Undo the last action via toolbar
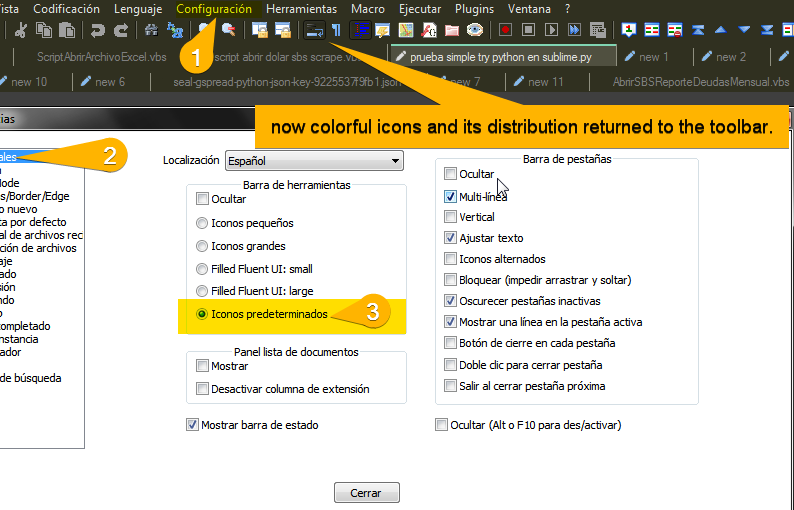The width and height of the screenshot is (794, 510). (97, 30)
